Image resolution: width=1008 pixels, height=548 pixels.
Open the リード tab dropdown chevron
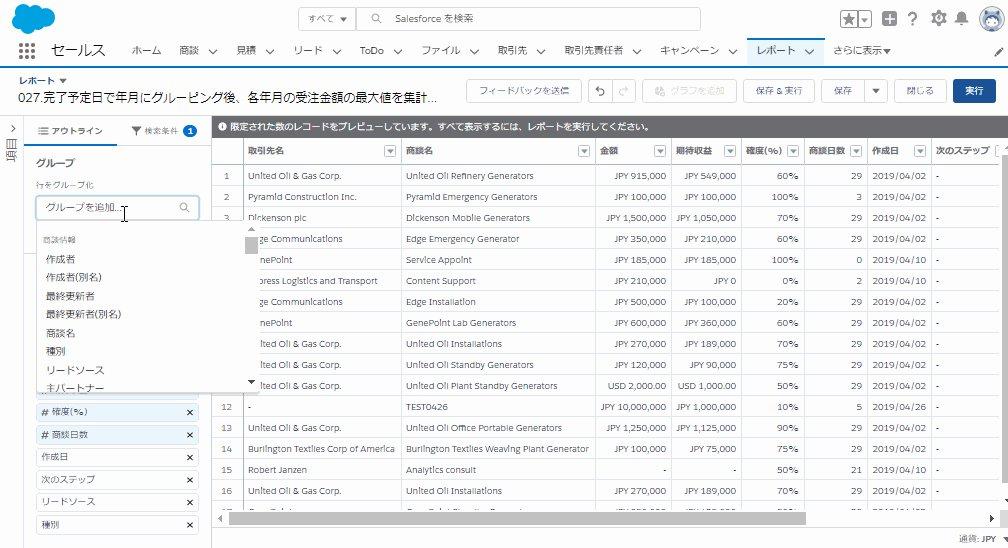(336, 51)
